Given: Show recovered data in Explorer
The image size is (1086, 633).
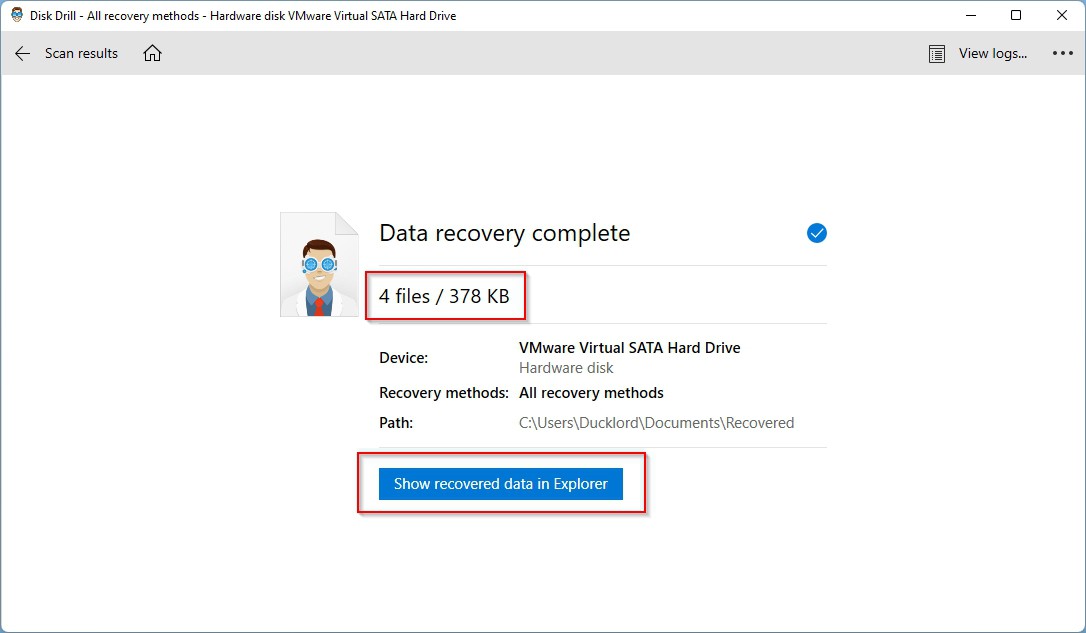Looking at the screenshot, I should pos(500,484).
